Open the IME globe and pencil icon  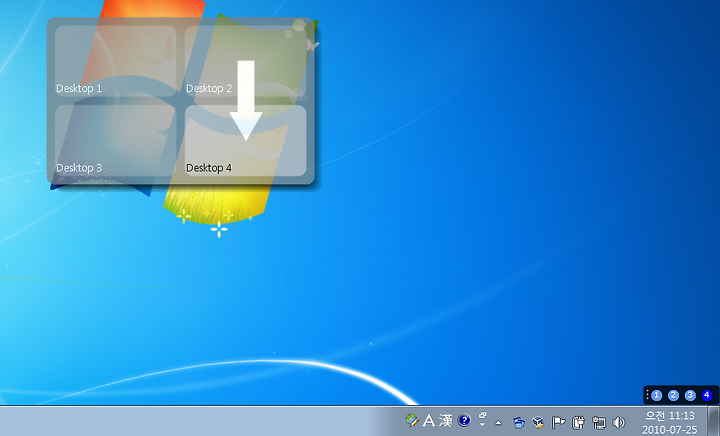[x=412, y=420]
